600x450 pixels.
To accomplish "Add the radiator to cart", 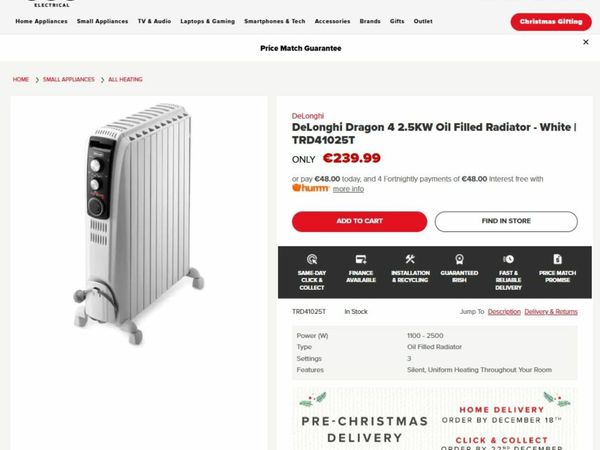I will [x=359, y=221].
